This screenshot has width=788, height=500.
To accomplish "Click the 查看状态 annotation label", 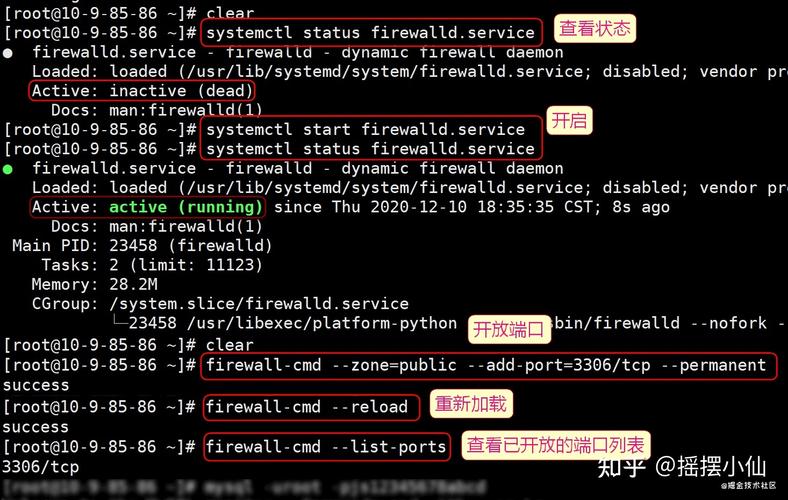I will point(595,29).
